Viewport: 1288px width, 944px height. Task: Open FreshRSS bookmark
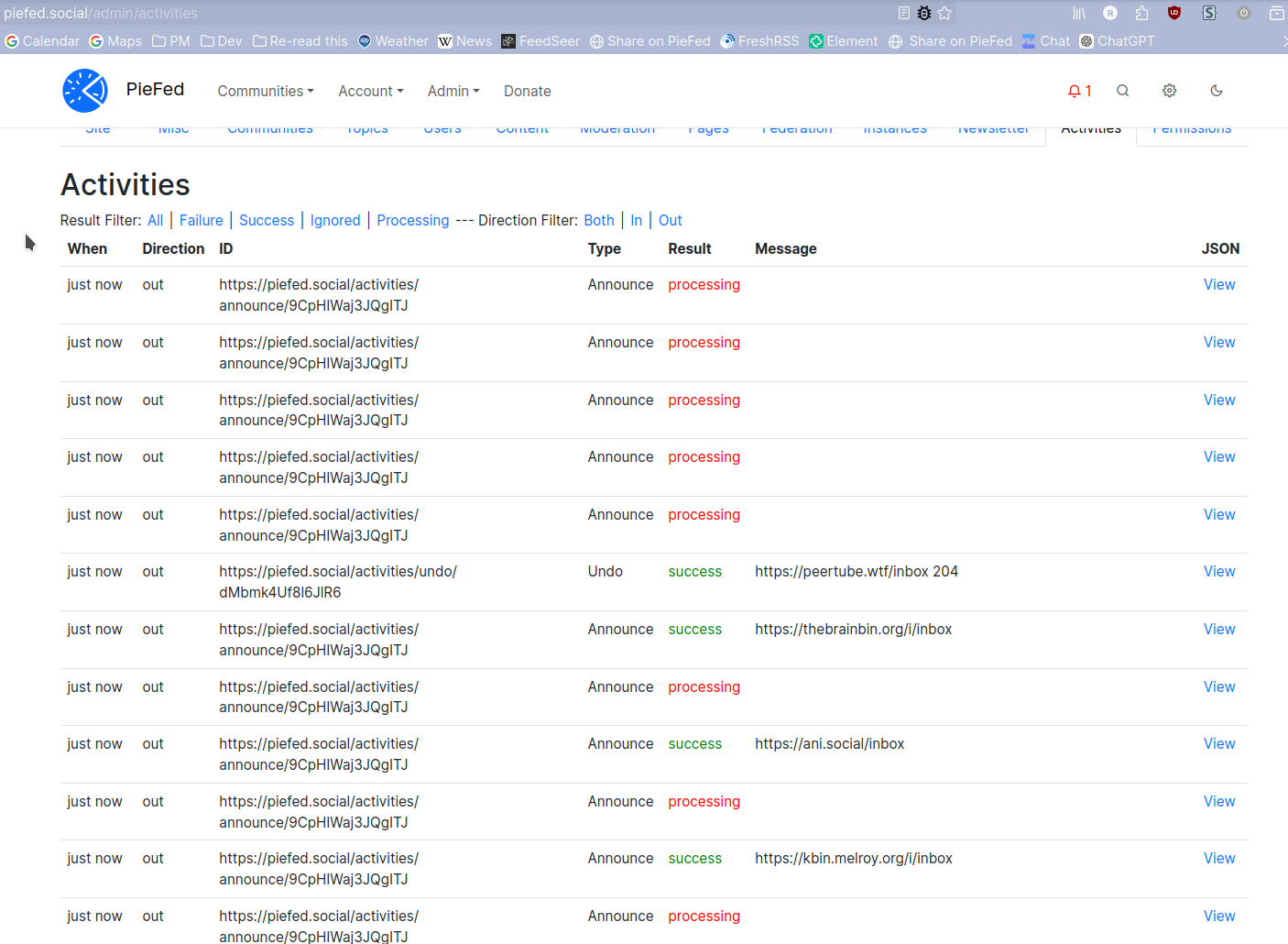point(759,41)
